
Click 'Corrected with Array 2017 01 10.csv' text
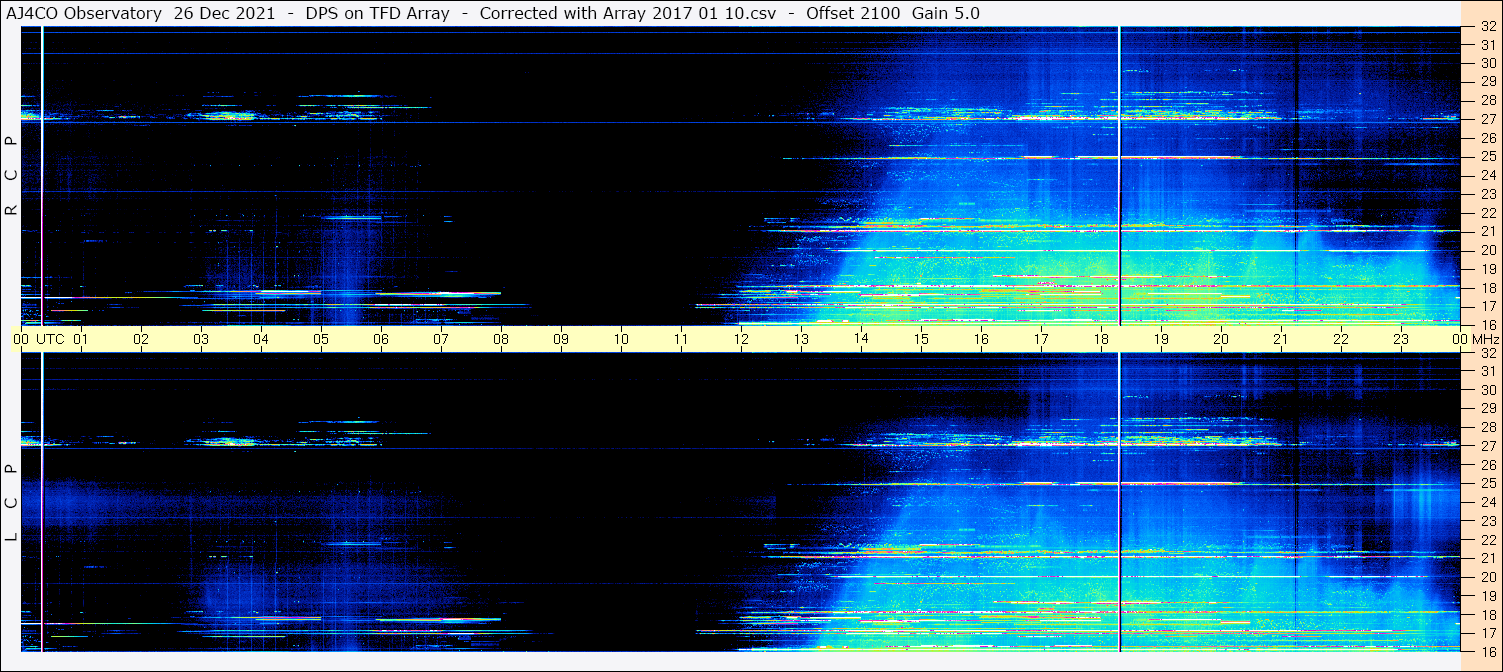coord(630,13)
